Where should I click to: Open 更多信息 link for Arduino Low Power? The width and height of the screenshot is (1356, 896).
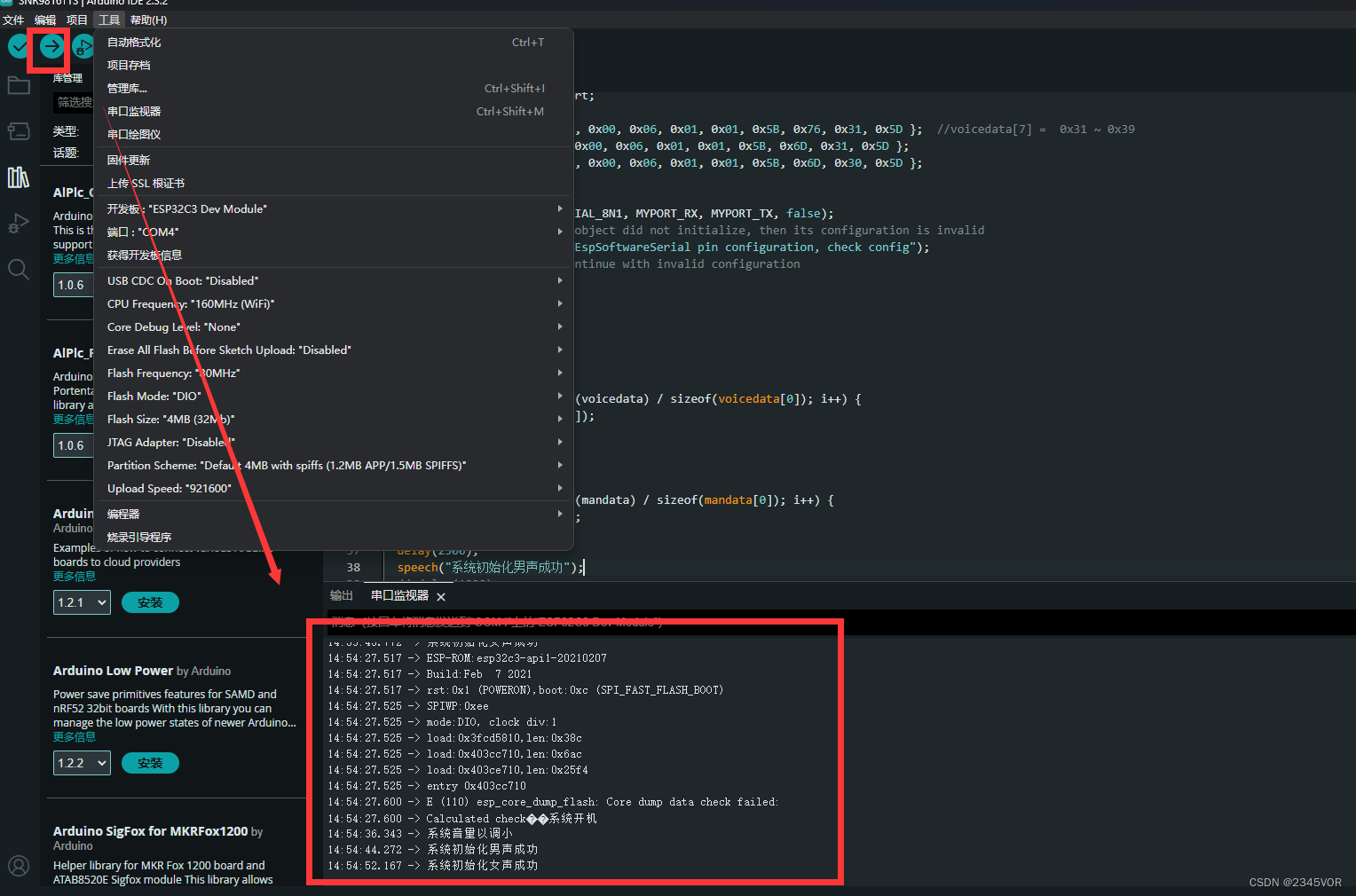(75, 737)
